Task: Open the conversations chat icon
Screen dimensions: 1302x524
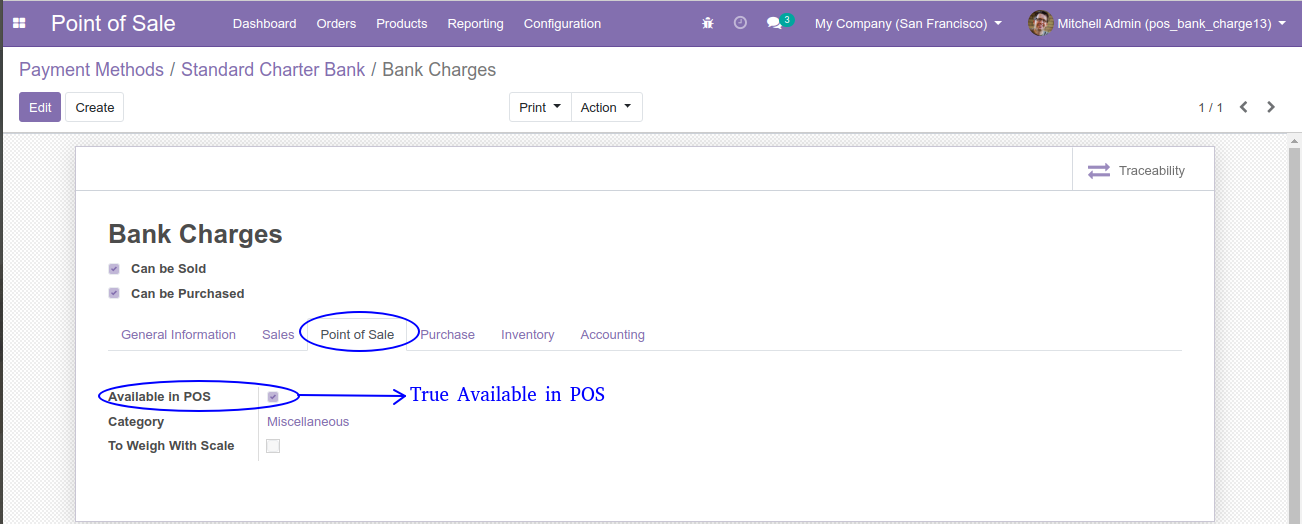Action: coord(774,23)
